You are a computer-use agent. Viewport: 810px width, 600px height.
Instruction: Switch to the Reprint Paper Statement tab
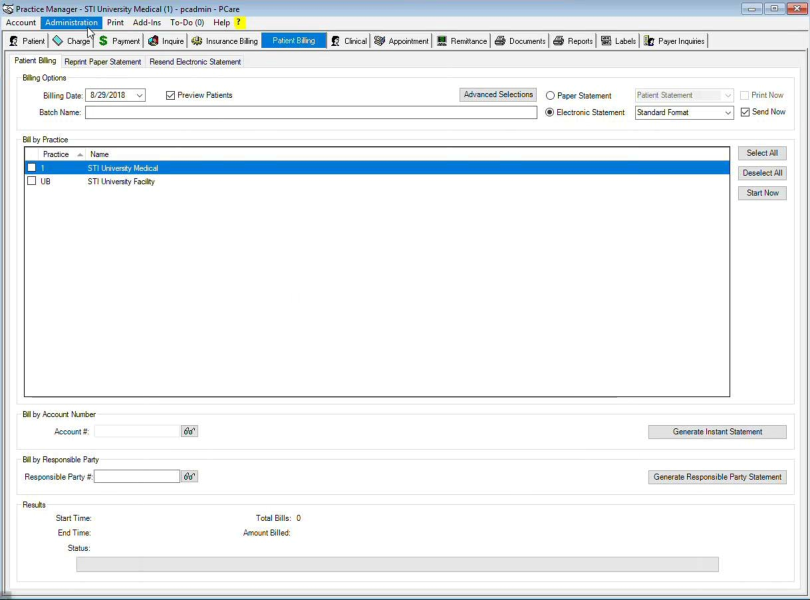pyautogui.click(x=103, y=62)
